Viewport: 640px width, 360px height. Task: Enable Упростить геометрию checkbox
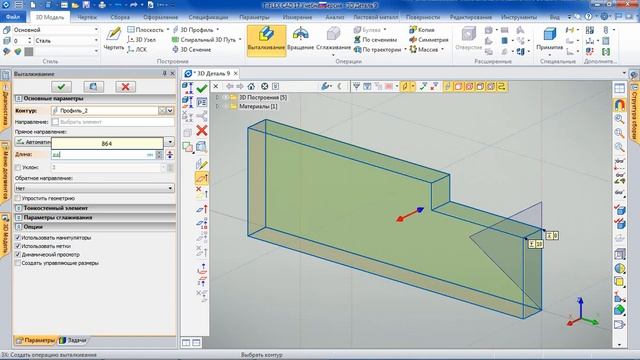click(x=18, y=198)
